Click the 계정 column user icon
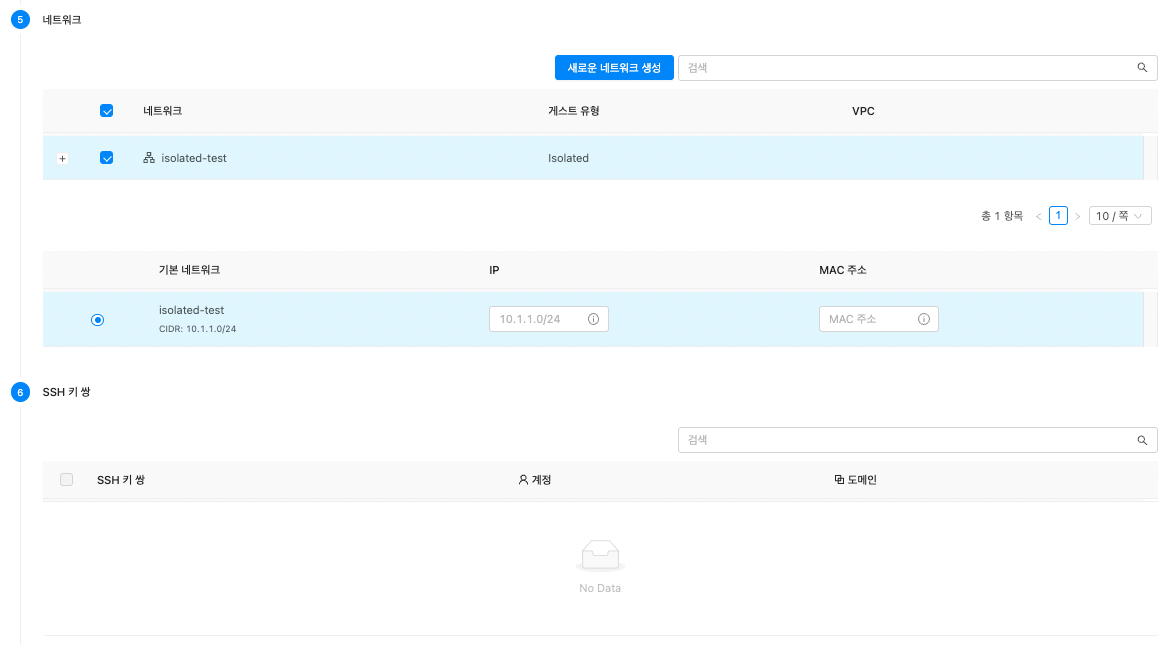This screenshot has height=645, width=1173. (x=523, y=480)
